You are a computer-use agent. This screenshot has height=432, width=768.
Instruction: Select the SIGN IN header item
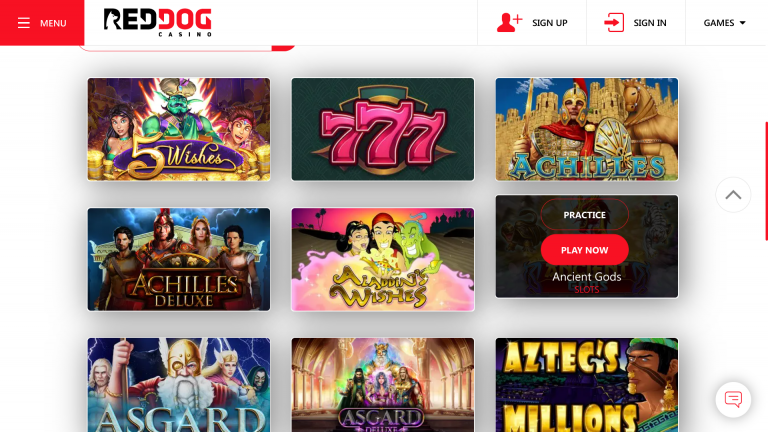click(636, 23)
